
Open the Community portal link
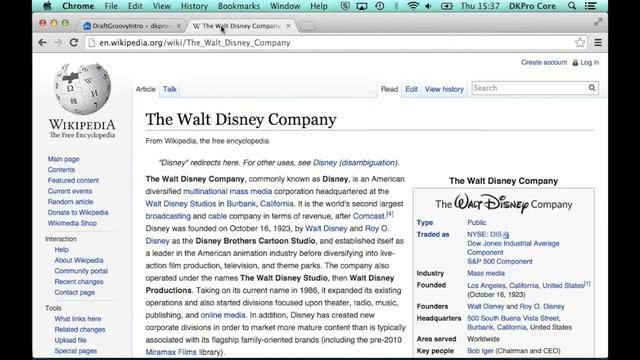tap(81, 271)
